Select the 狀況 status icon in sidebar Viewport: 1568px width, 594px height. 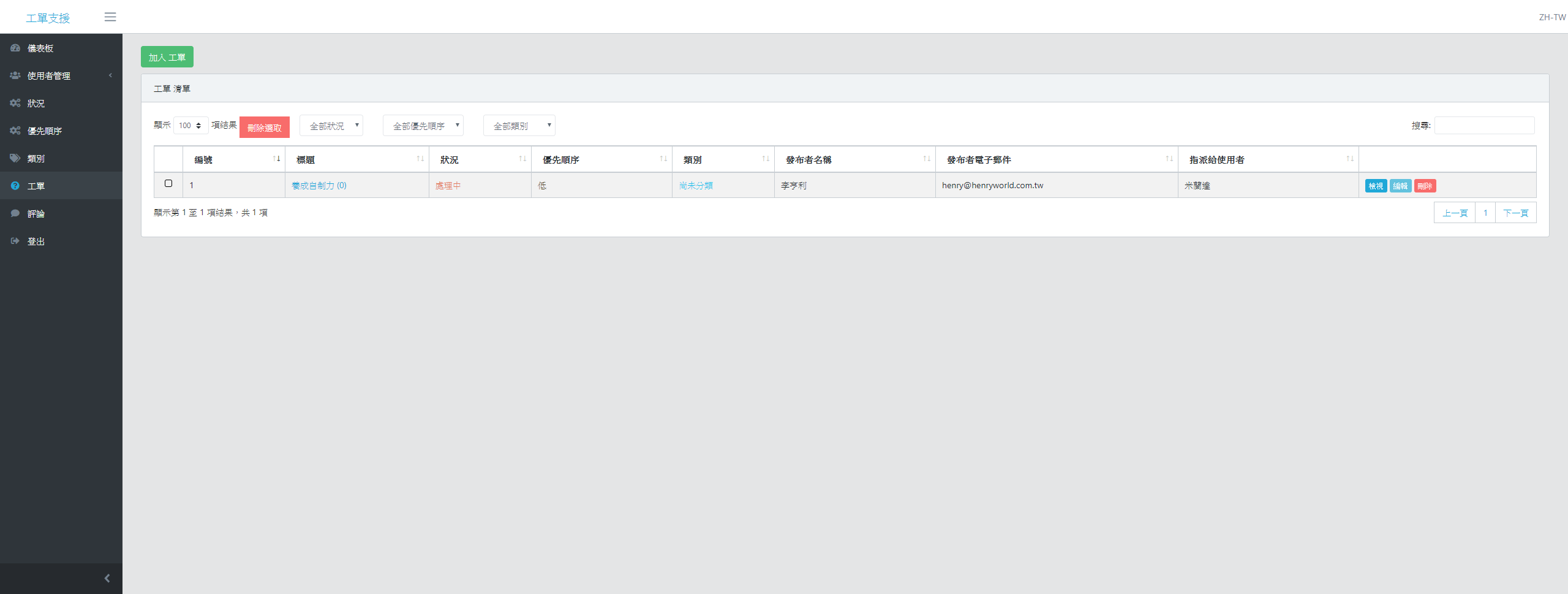[x=15, y=103]
